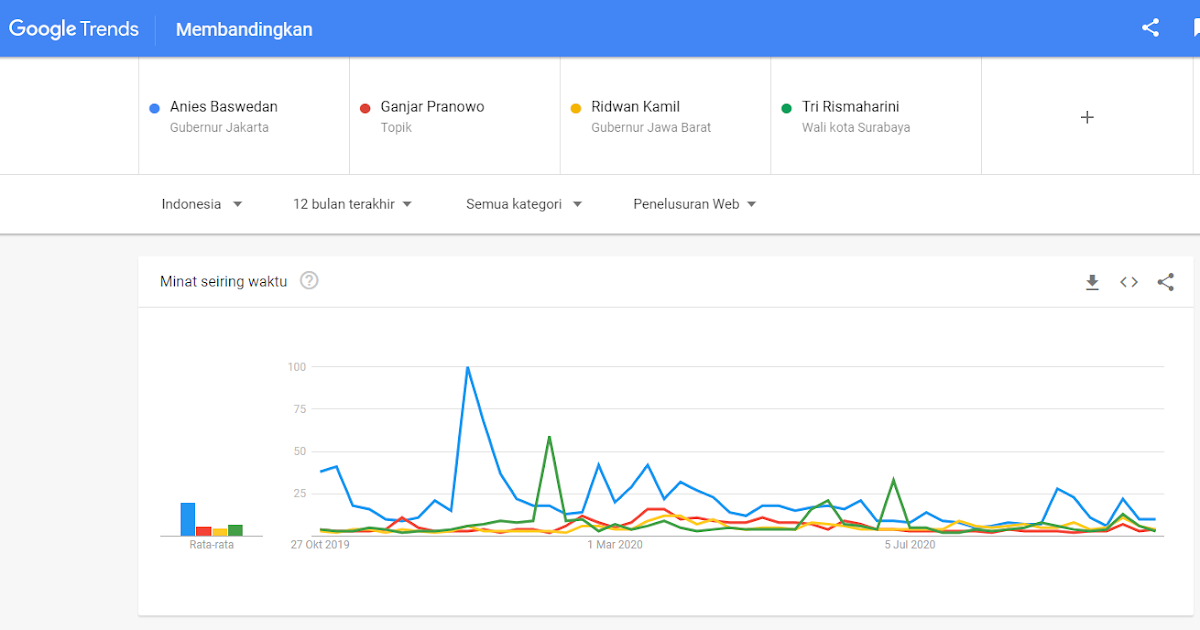Viewport: 1200px width, 630px height.
Task: Add a new comparison term with plus
Action: pos(1087,117)
